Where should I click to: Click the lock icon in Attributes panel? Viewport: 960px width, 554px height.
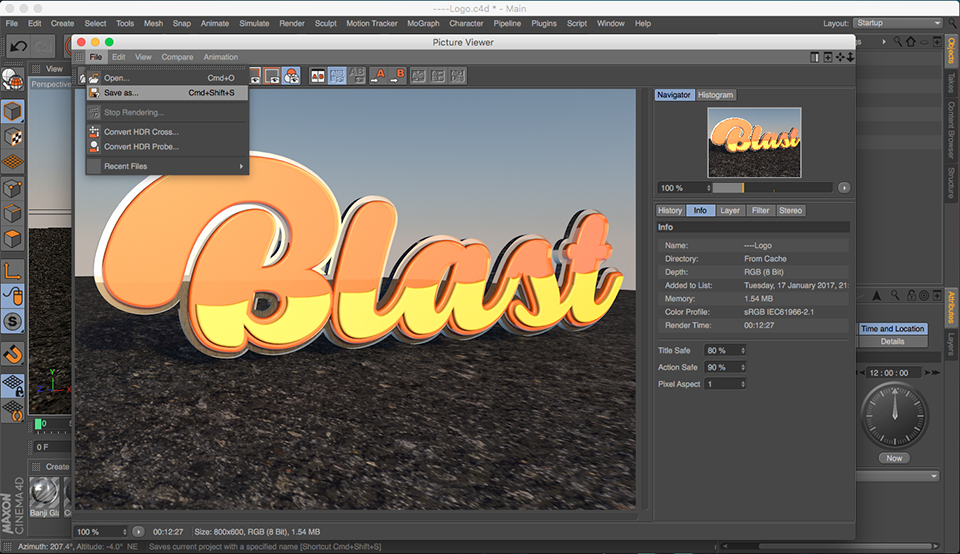[x=911, y=296]
